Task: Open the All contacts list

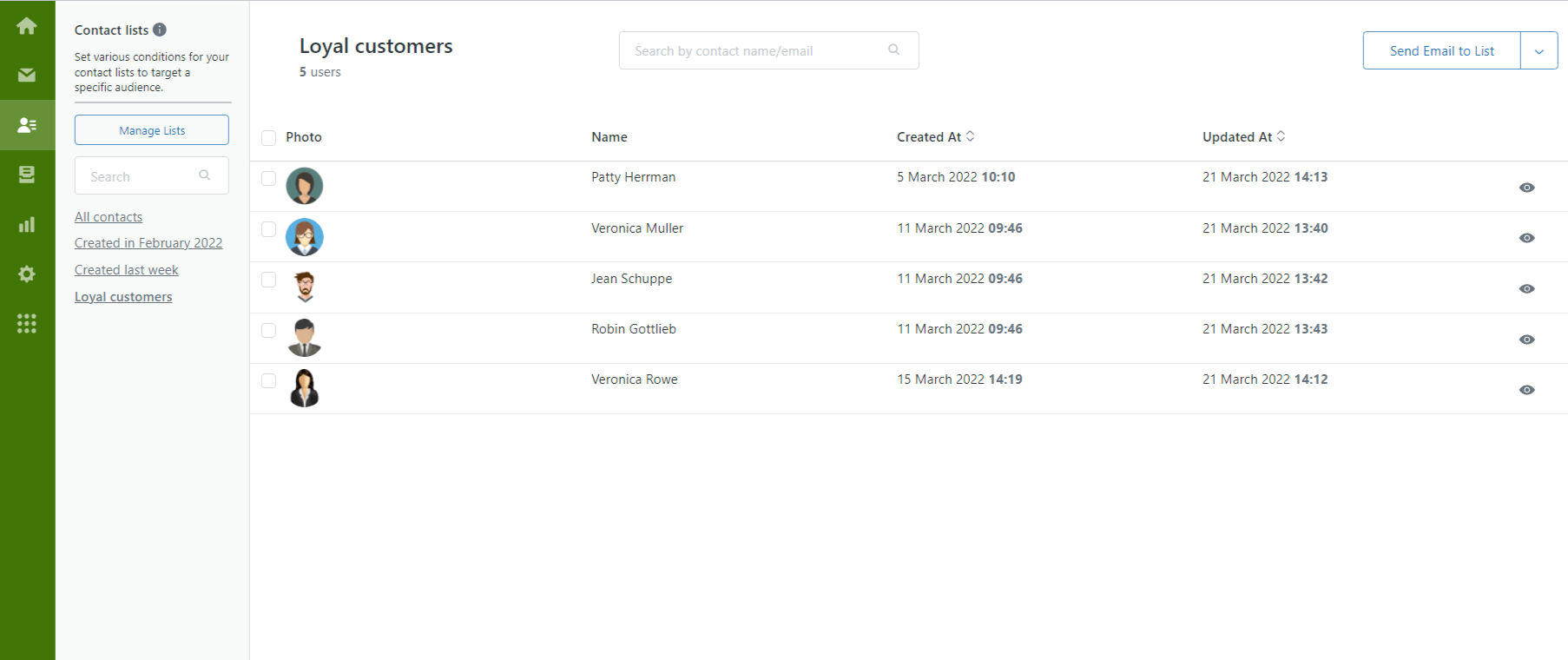Action: tap(109, 217)
